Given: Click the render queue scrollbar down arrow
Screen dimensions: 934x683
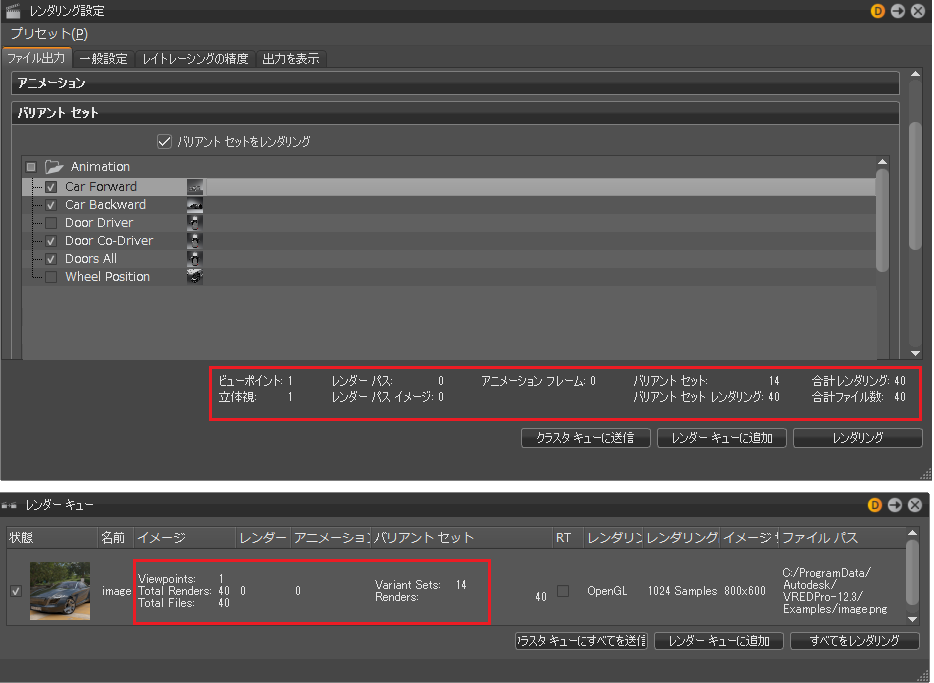Looking at the screenshot, I should tap(912, 619).
